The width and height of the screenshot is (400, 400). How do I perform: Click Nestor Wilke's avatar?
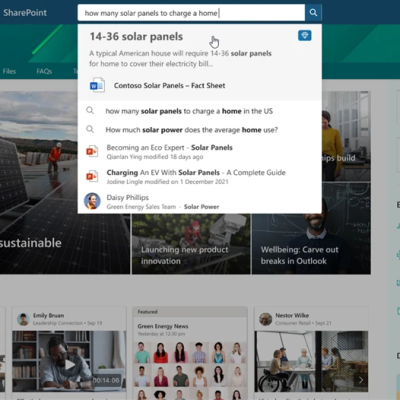[266, 319]
